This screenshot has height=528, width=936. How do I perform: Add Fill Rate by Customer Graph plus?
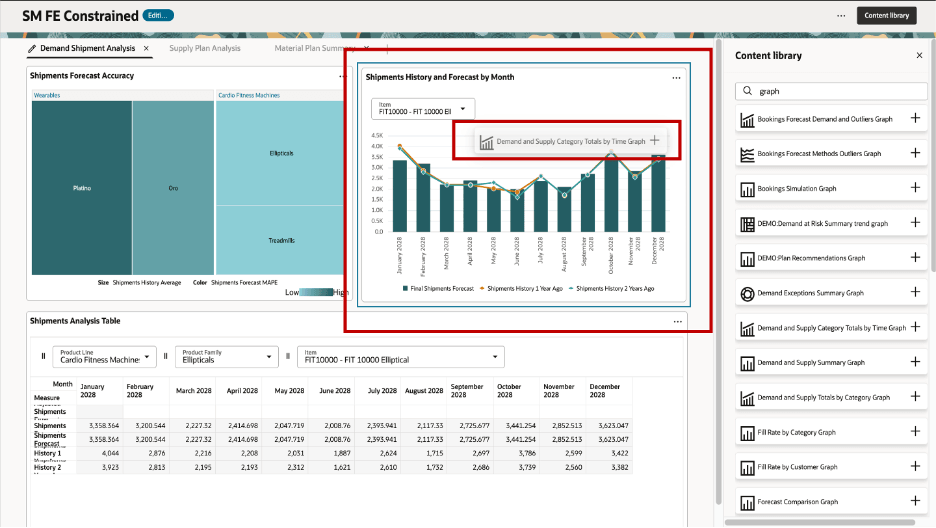coord(915,467)
